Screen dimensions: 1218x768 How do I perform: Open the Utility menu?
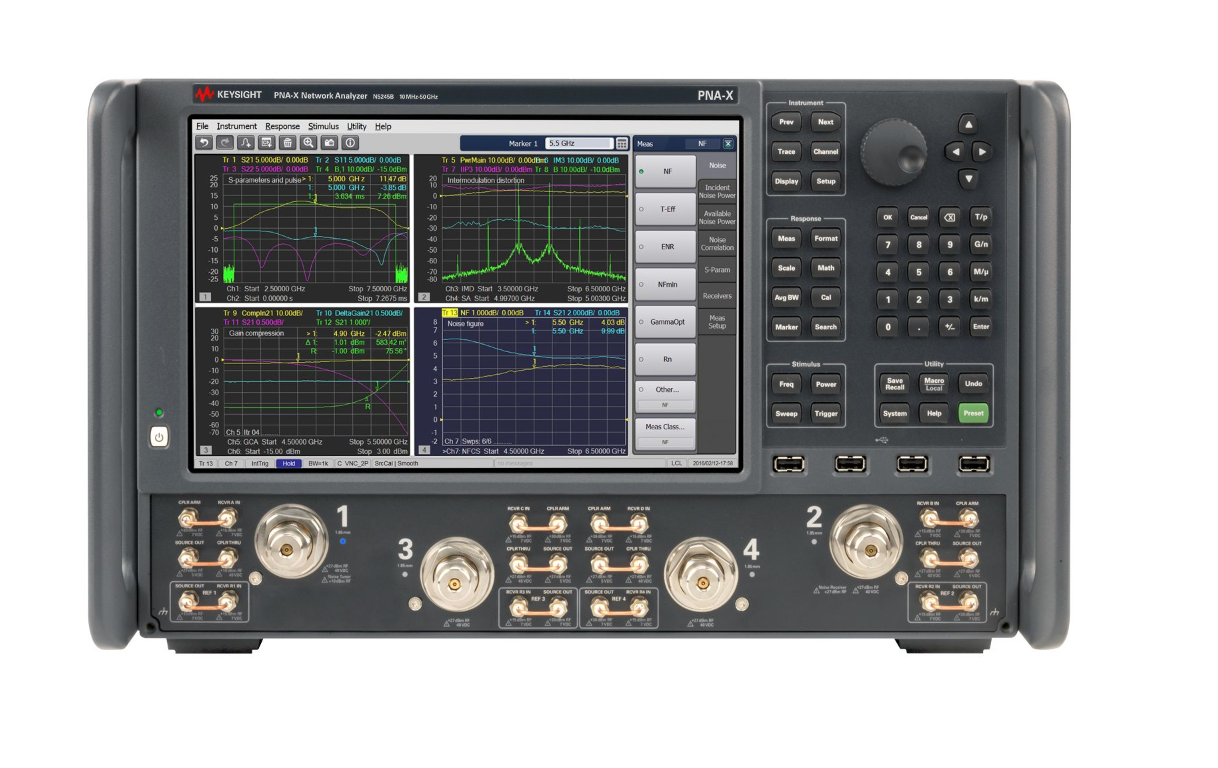pos(357,127)
